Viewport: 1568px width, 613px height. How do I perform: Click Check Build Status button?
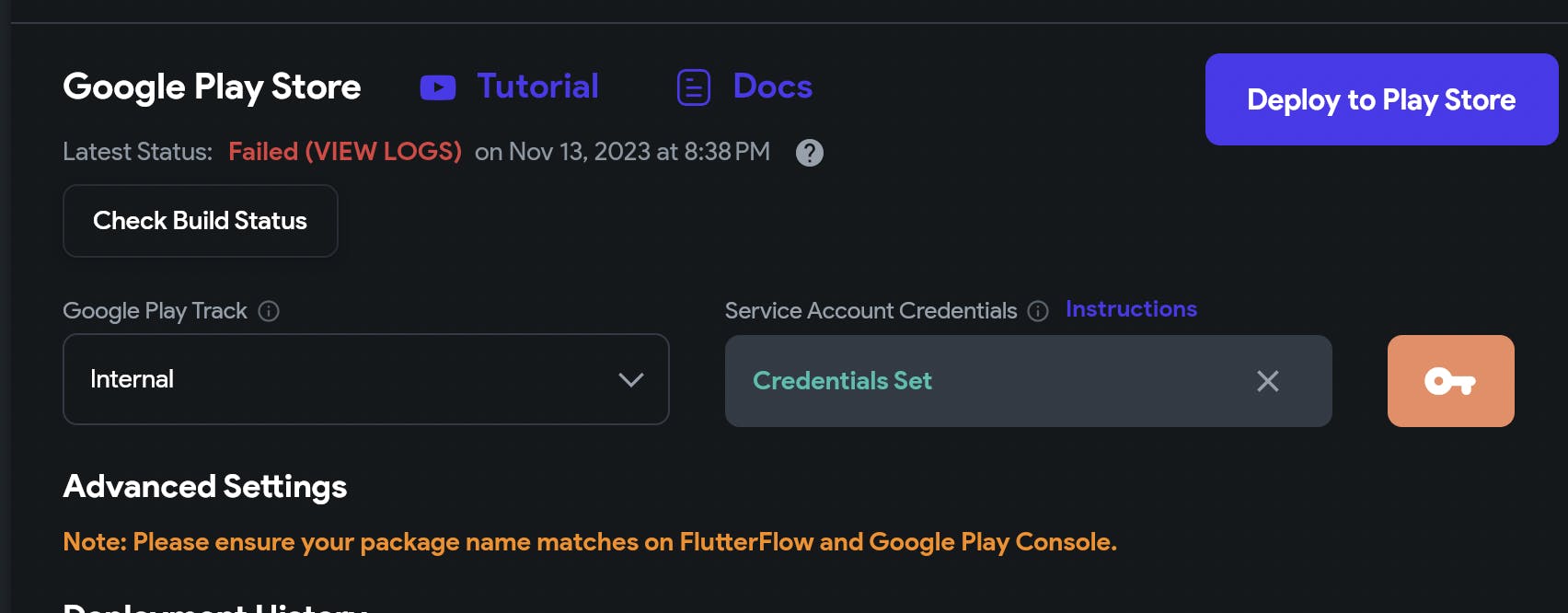[201, 221]
